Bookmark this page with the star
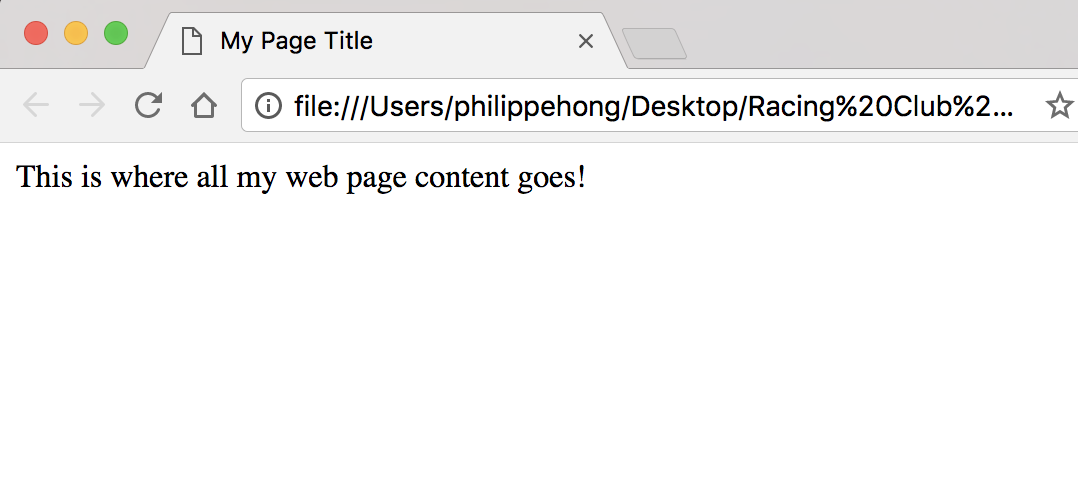 pos(1058,105)
